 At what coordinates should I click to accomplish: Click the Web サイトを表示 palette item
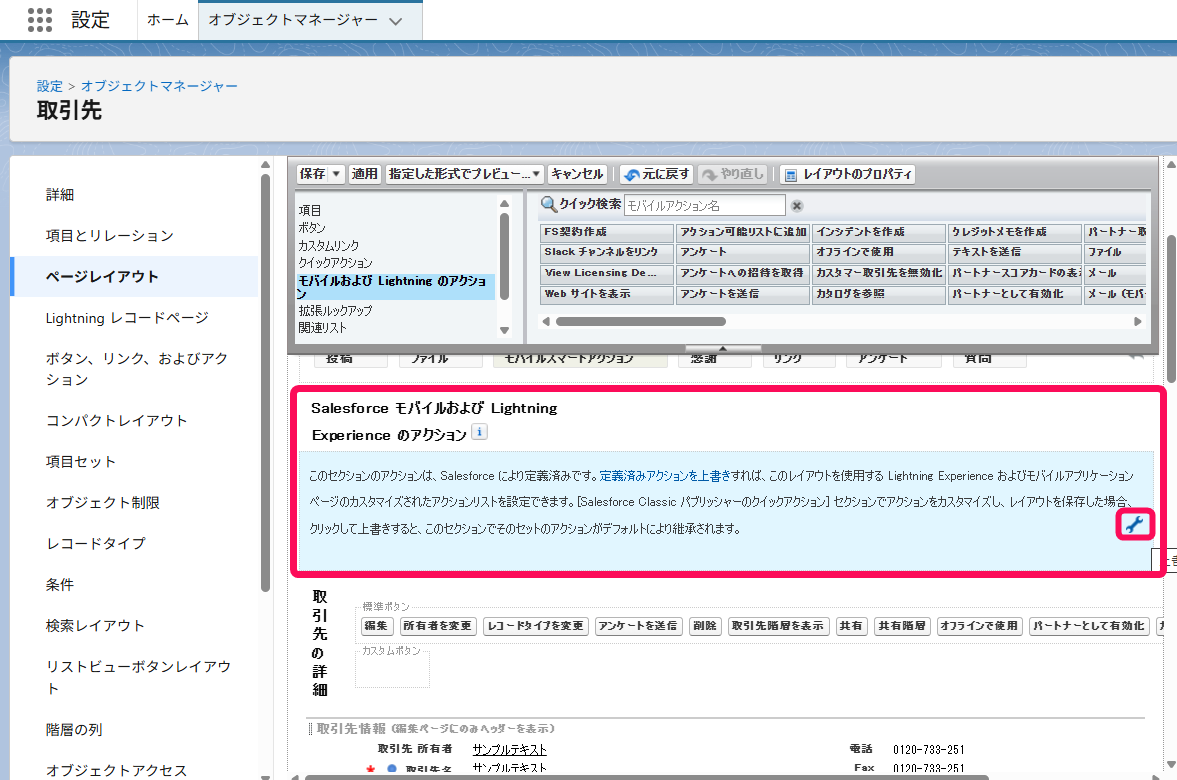point(607,294)
